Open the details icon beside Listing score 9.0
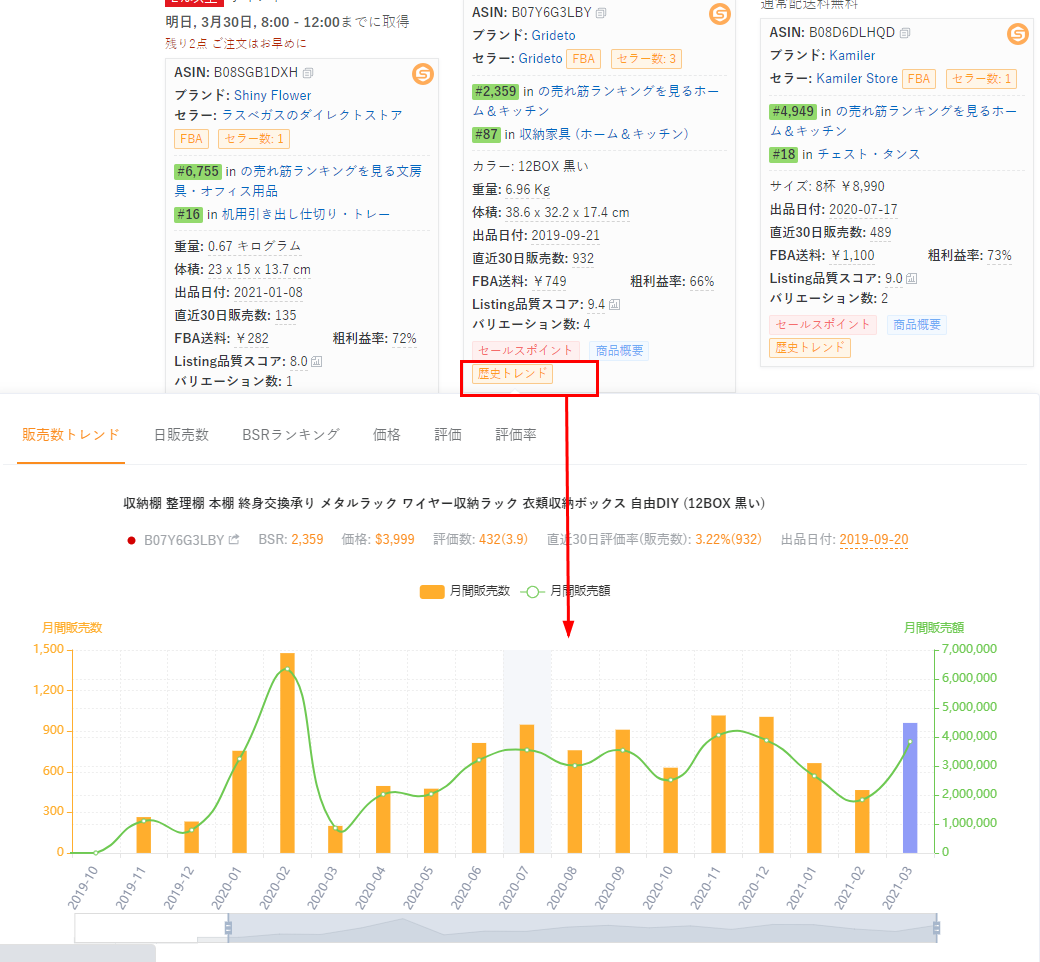The image size is (1040, 962). click(x=911, y=279)
